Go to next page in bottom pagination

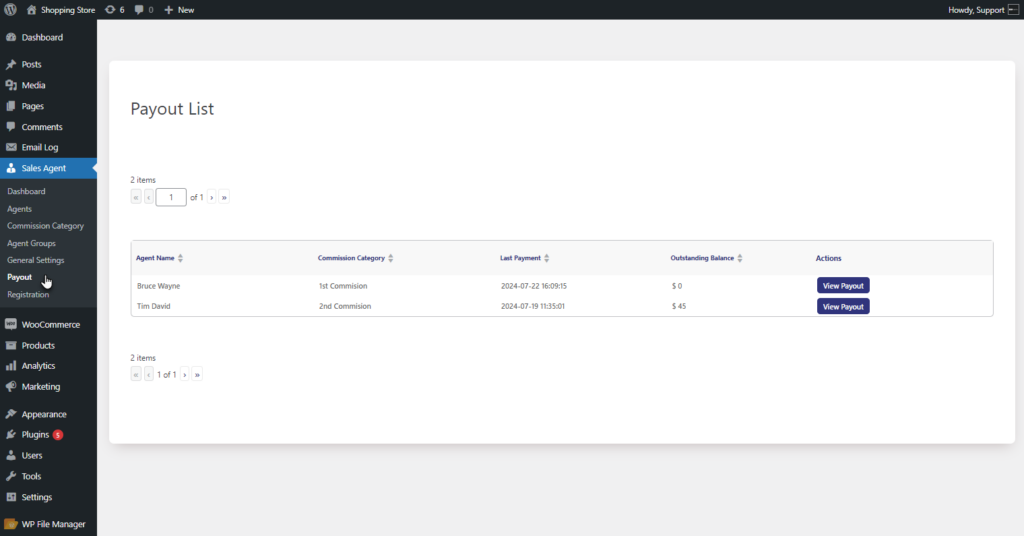click(185, 375)
